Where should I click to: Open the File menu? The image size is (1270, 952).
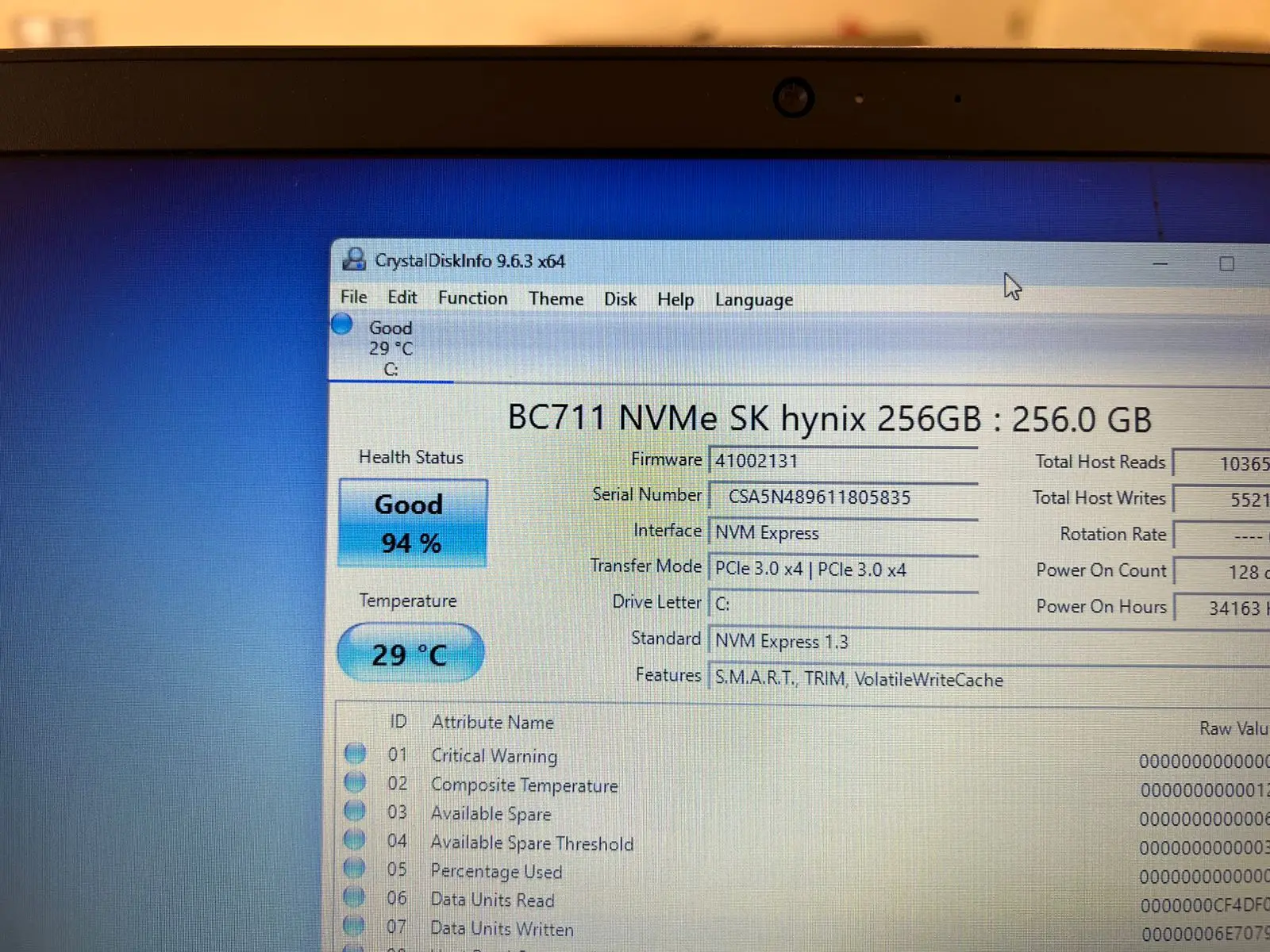point(353,297)
